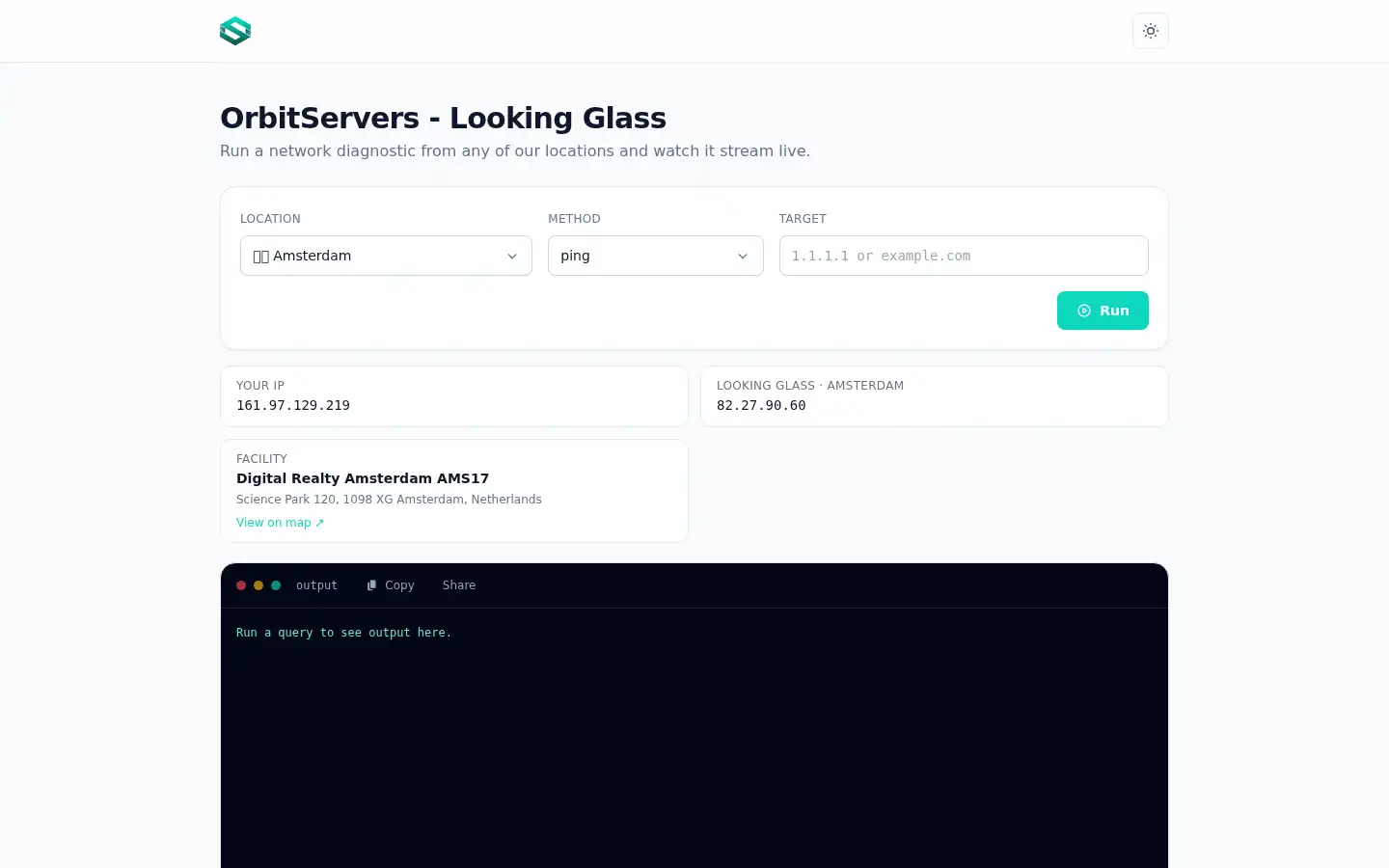This screenshot has width=1389, height=868.
Task: Select the looking glass IP 82.27.90.60
Action: pyautogui.click(x=761, y=405)
